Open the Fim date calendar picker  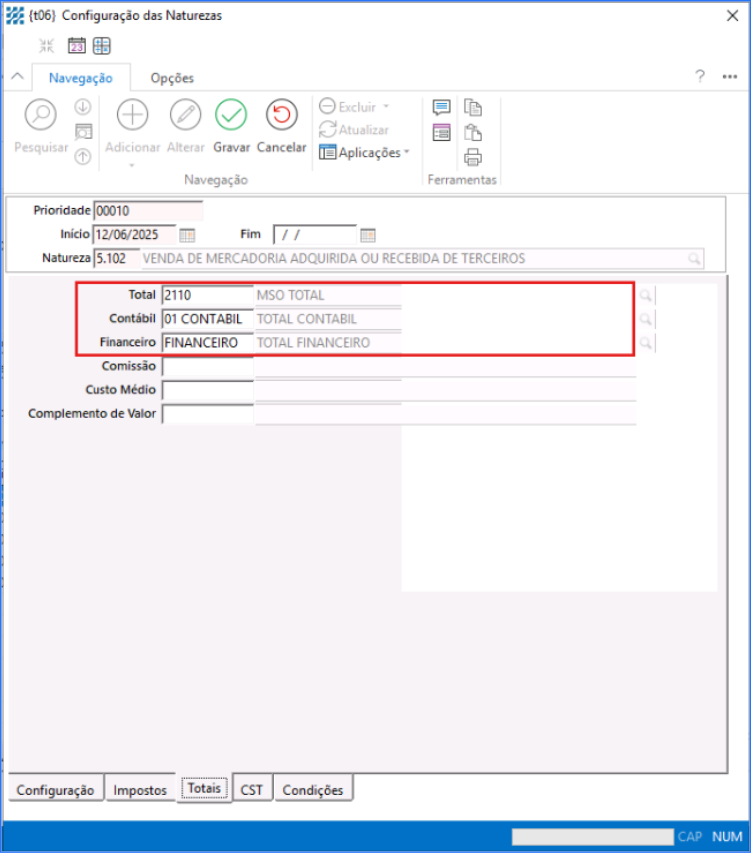368,235
